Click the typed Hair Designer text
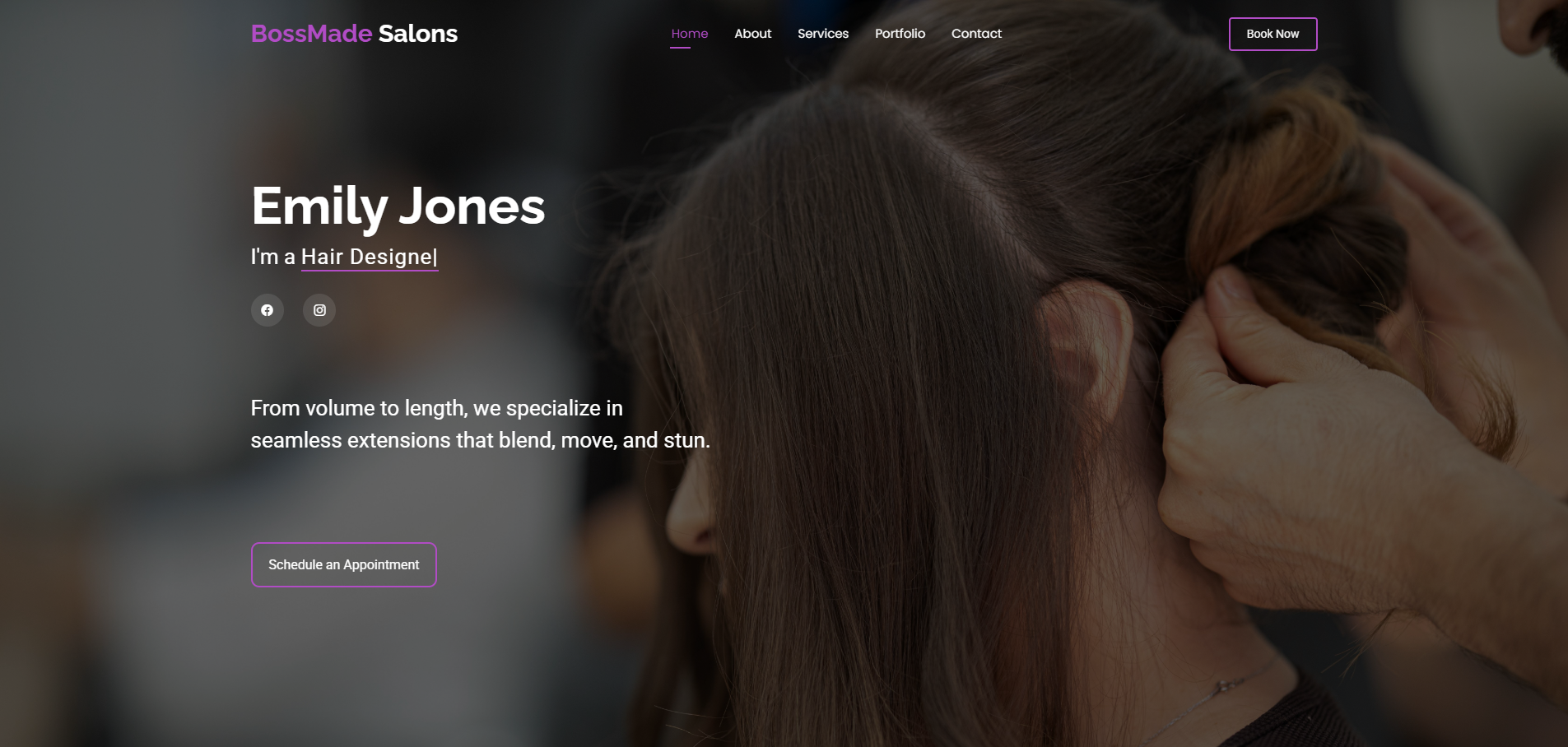Screen dimensions: 1568x747 pyautogui.click(x=370, y=257)
